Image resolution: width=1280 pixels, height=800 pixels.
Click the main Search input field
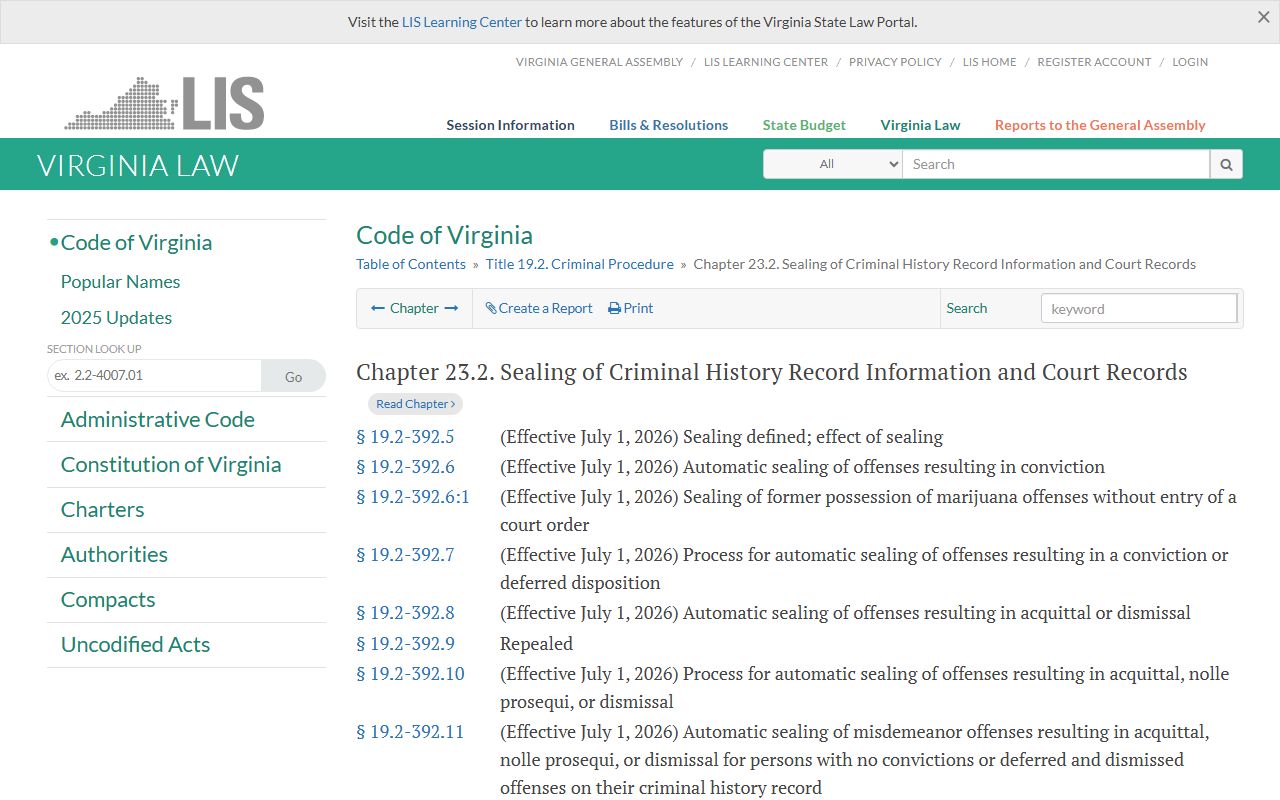click(x=1056, y=164)
